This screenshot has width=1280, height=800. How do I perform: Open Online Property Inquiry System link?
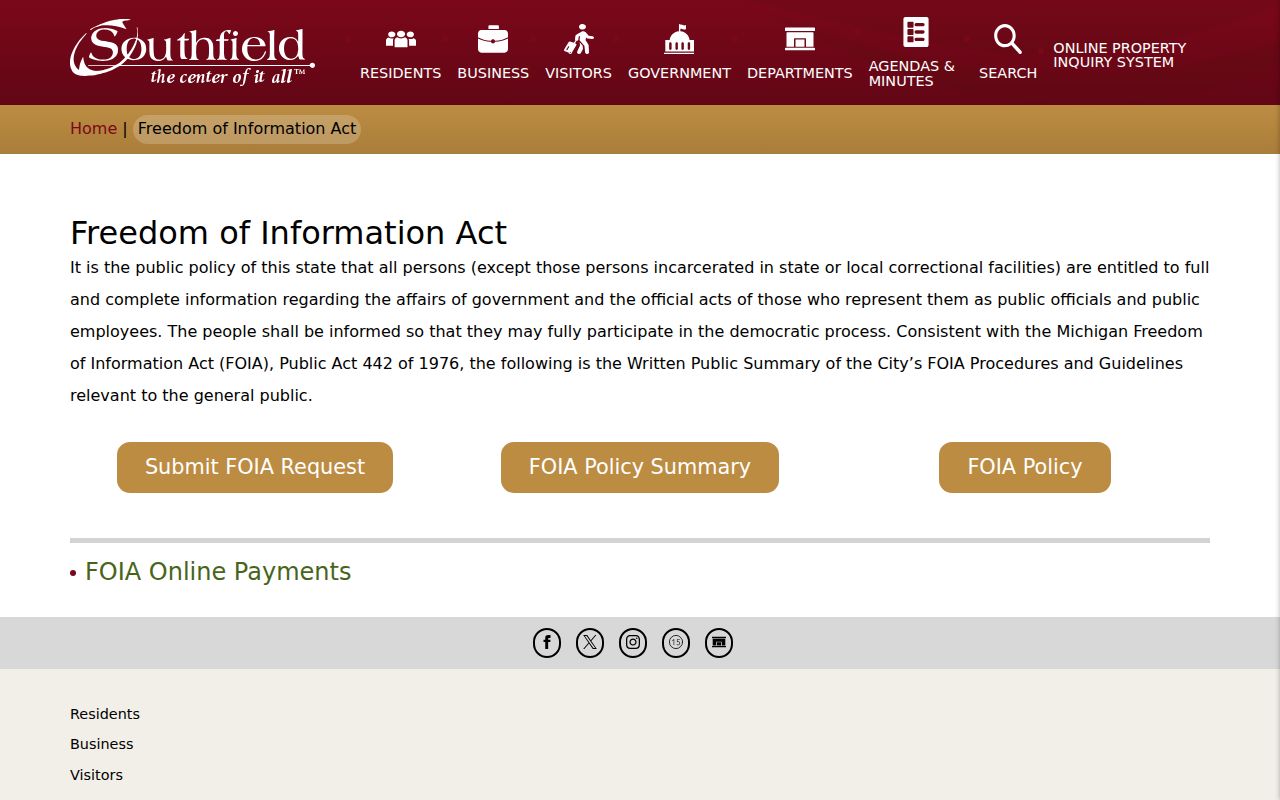pos(1119,55)
